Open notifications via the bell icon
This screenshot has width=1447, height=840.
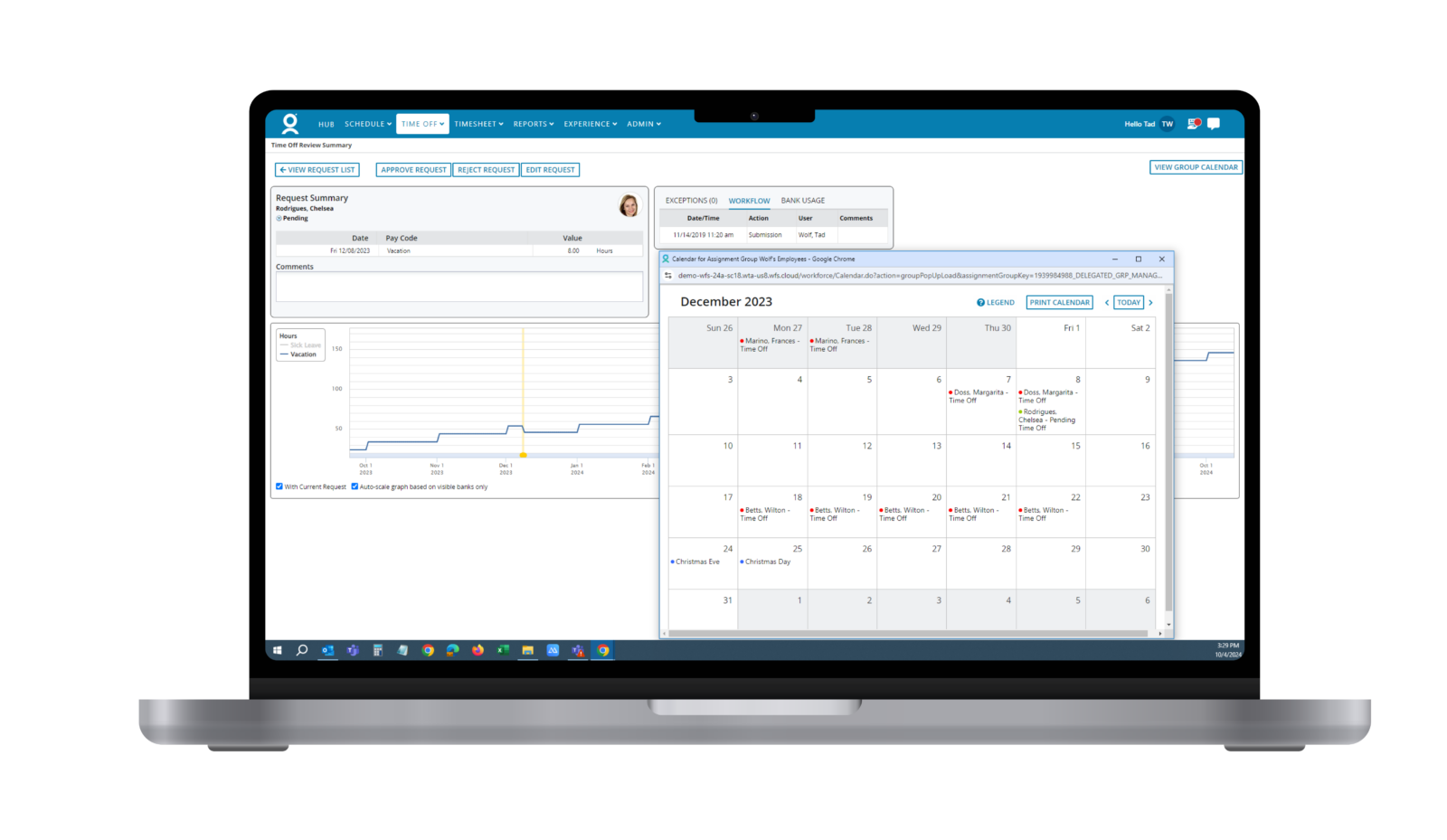[x=1192, y=123]
